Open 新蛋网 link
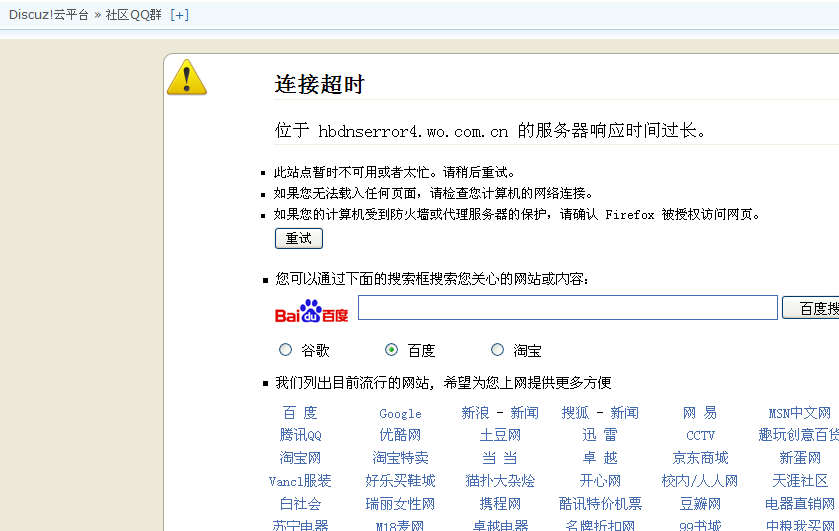Image resolution: width=839 pixels, height=531 pixels. [x=799, y=458]
